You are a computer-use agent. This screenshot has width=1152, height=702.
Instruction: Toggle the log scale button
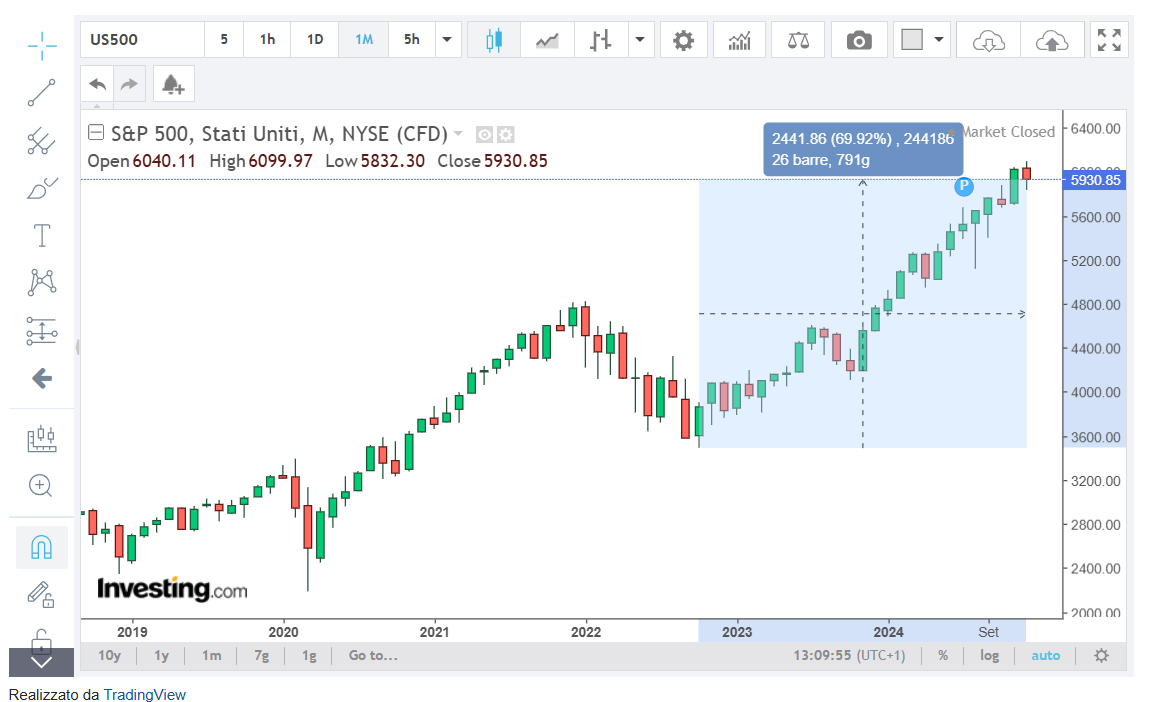[989, 655]
